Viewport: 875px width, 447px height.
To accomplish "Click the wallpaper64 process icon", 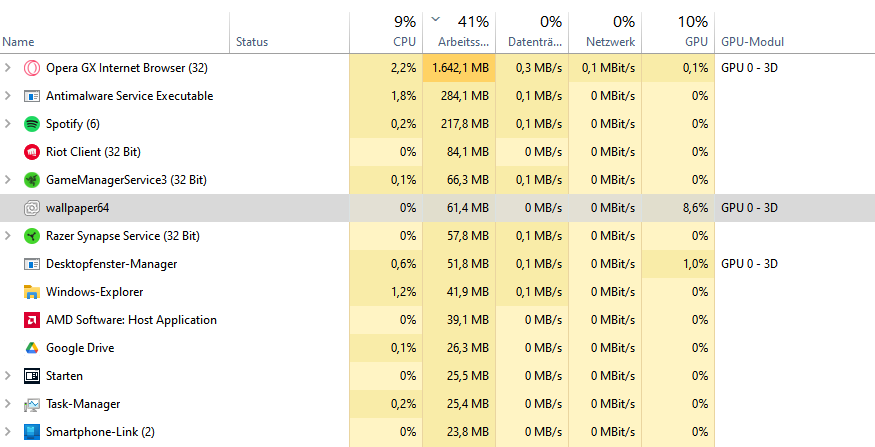I will 32,208.
